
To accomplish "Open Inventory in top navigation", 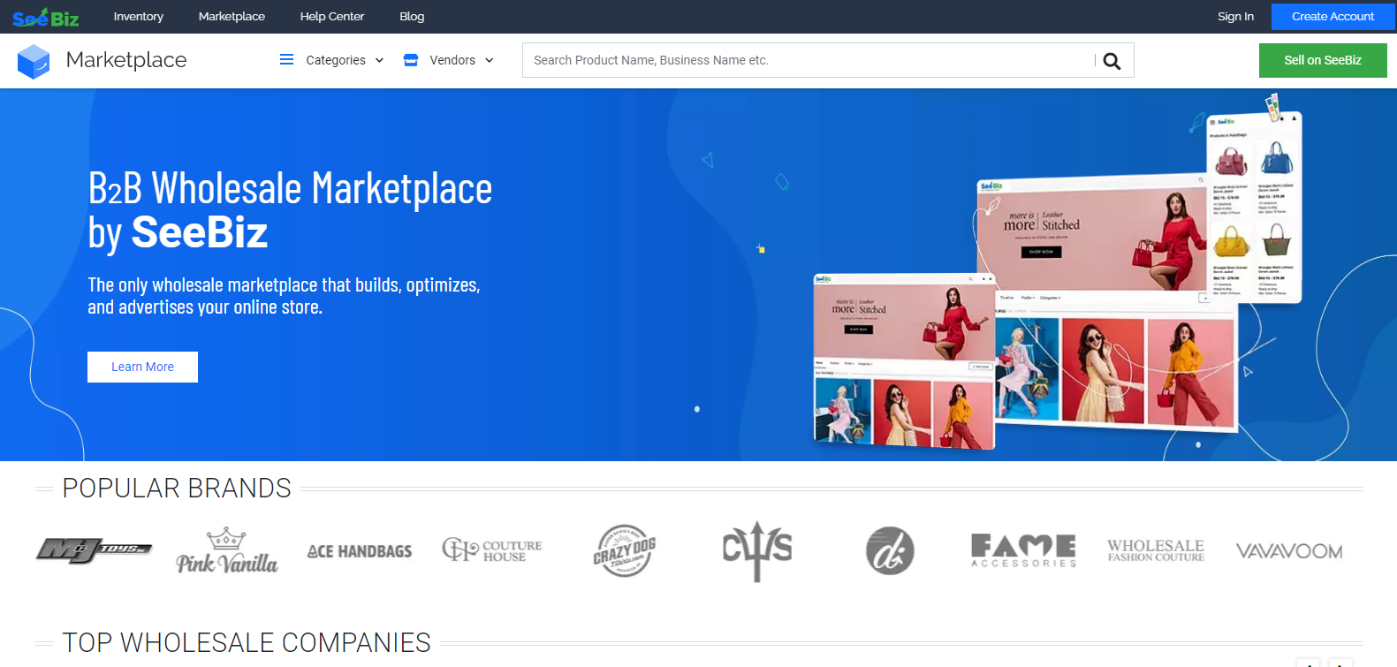I will (x=138, y=16).
